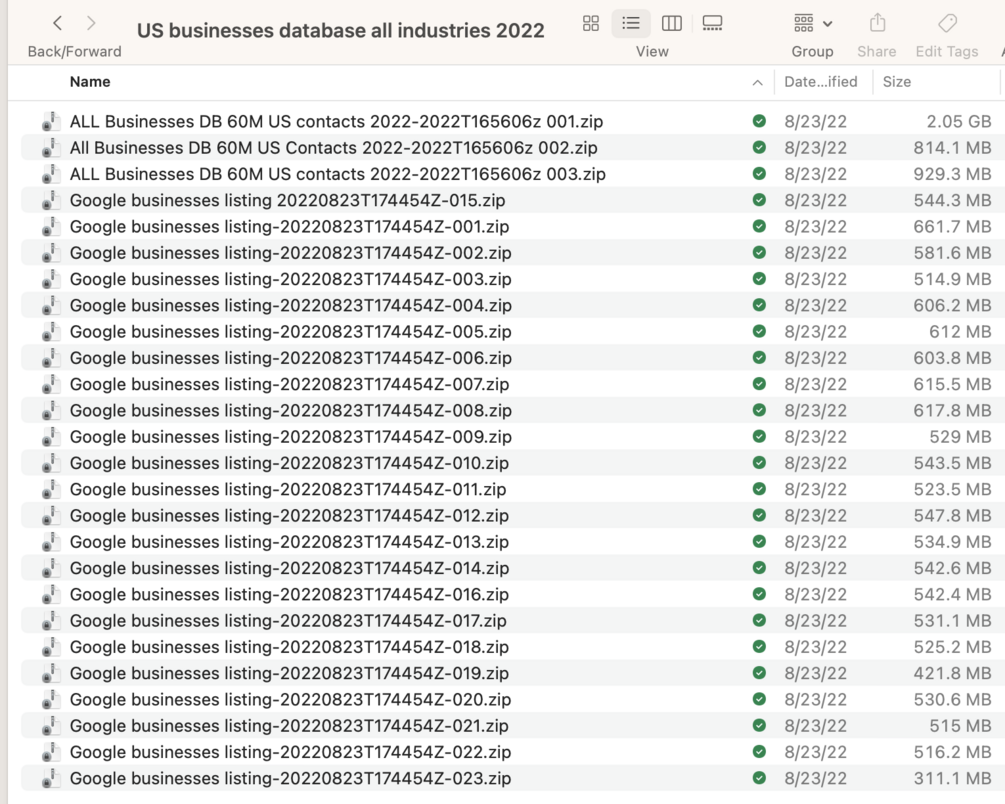Image resolution: width=1005 pixels, height=804 pixels.
Task: Select All Businesses DB 002.zip file
Action: pos(333,148)
